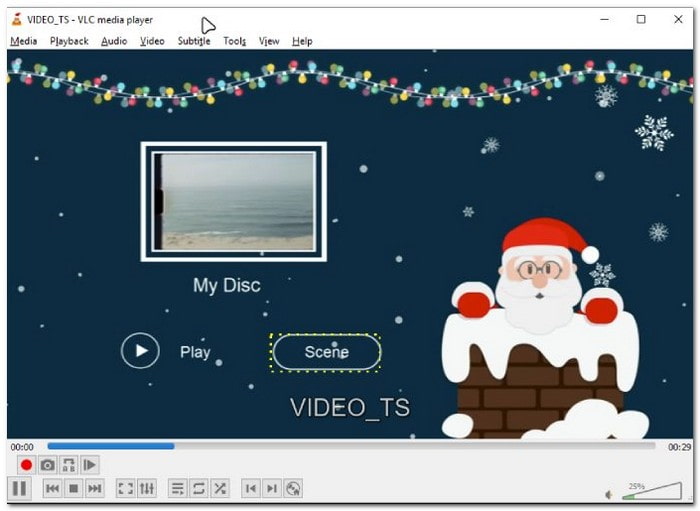Toggle random shuffle playback
This screenshot has height=511, width=700.
coord(220,488)
